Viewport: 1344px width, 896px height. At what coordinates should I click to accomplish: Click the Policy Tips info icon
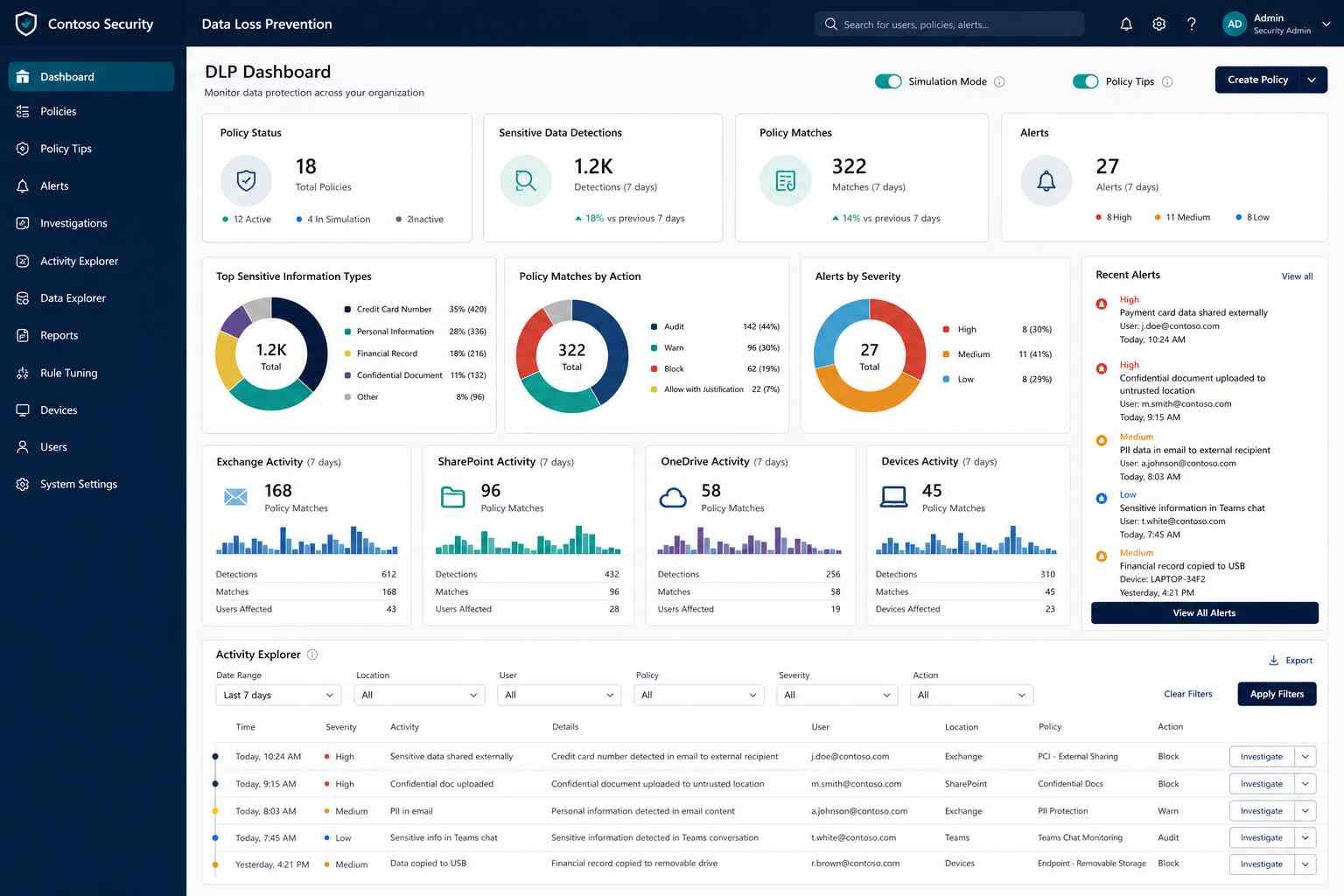coord(1167,81)
